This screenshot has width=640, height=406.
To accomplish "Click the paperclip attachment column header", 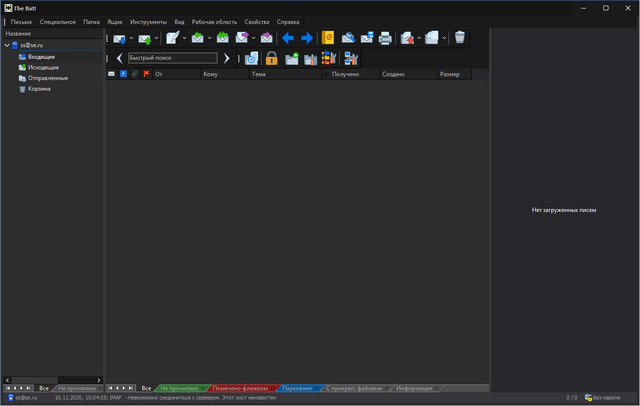I will [x=135, y=74].
